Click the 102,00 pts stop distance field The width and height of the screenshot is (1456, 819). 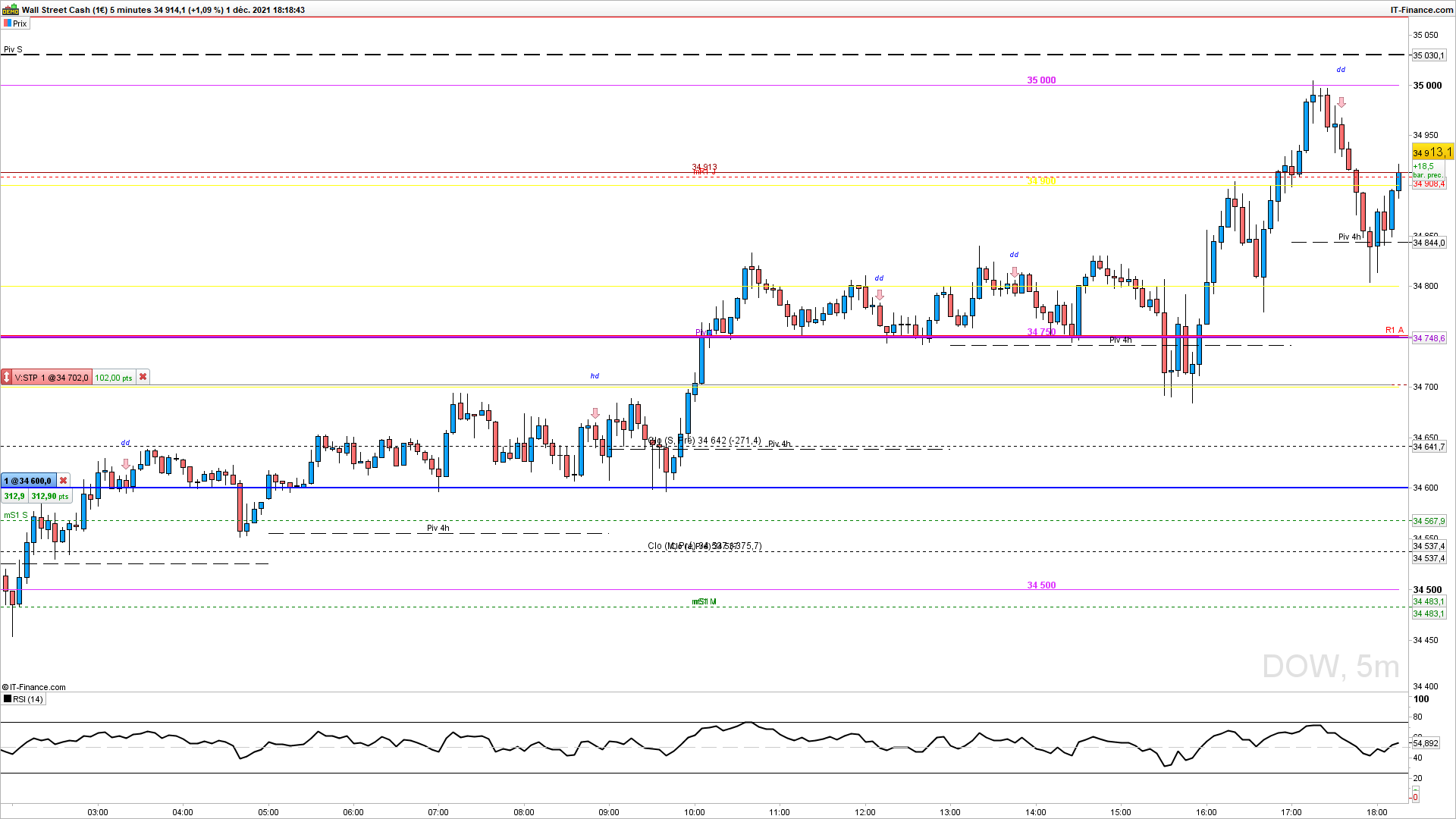(x=114, y=377)
